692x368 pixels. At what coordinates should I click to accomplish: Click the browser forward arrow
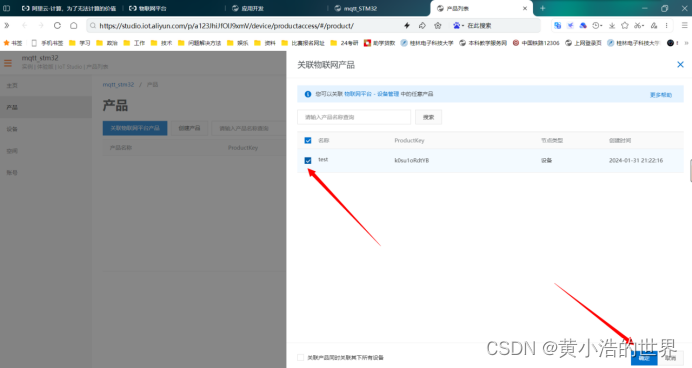click(41, 26)
